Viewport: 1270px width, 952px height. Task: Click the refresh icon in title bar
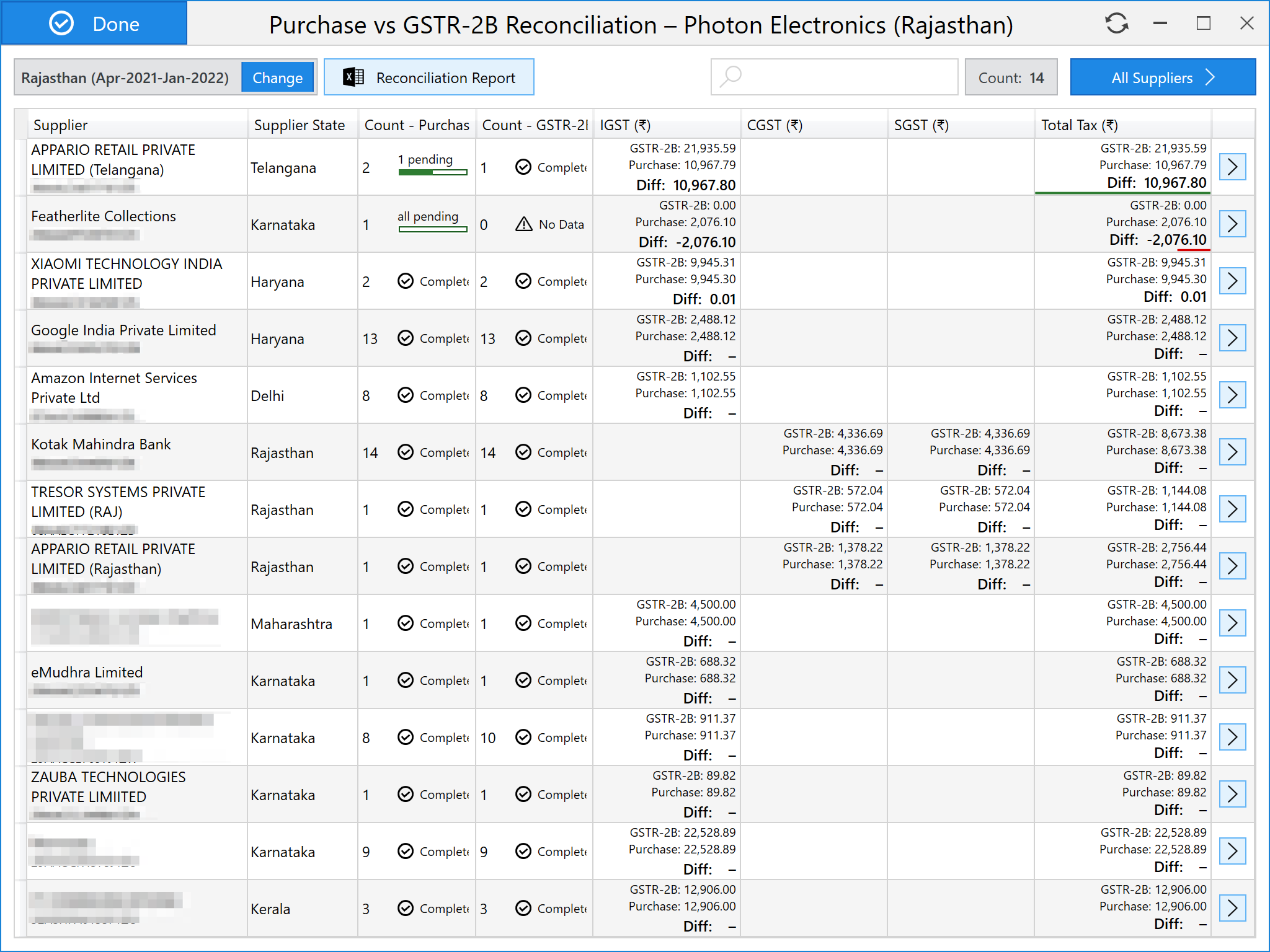click(x=1116, y=24)
